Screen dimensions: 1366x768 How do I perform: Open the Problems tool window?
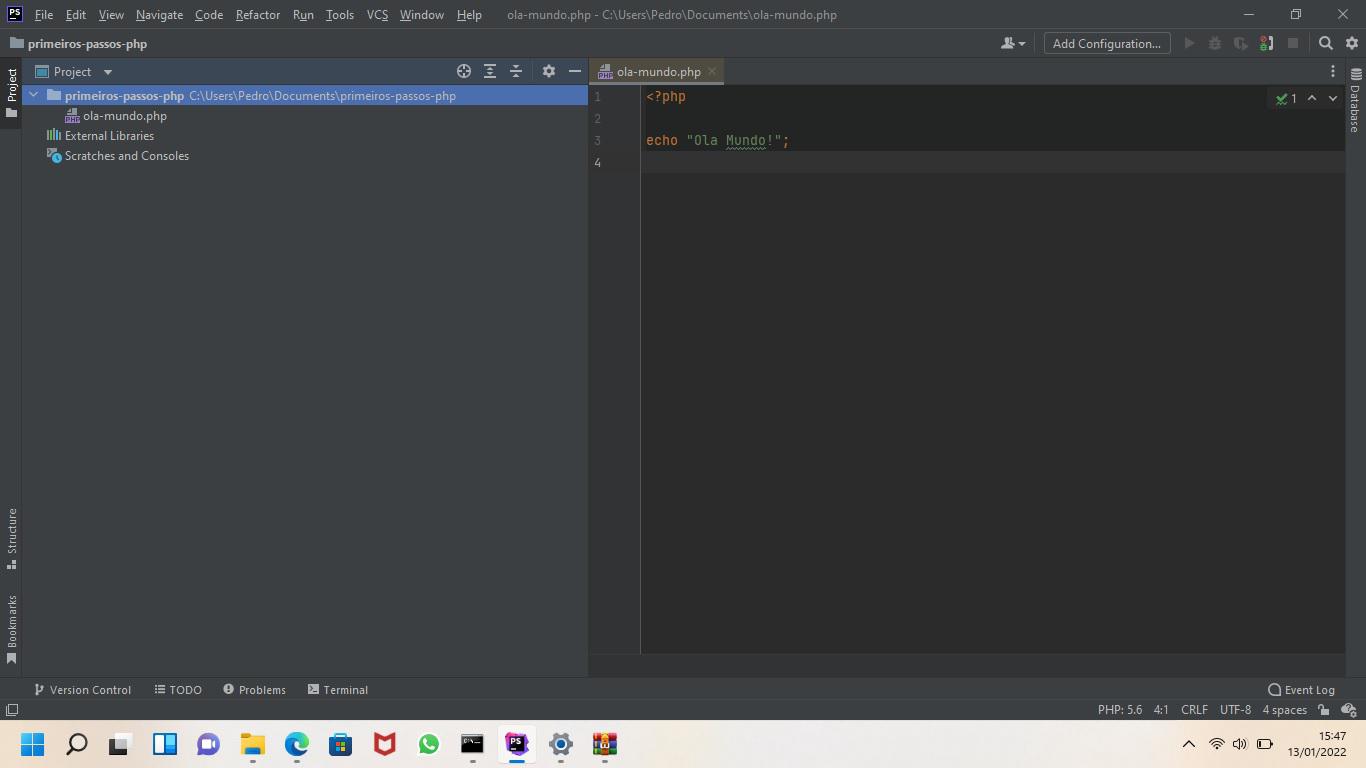coord(254,690)
